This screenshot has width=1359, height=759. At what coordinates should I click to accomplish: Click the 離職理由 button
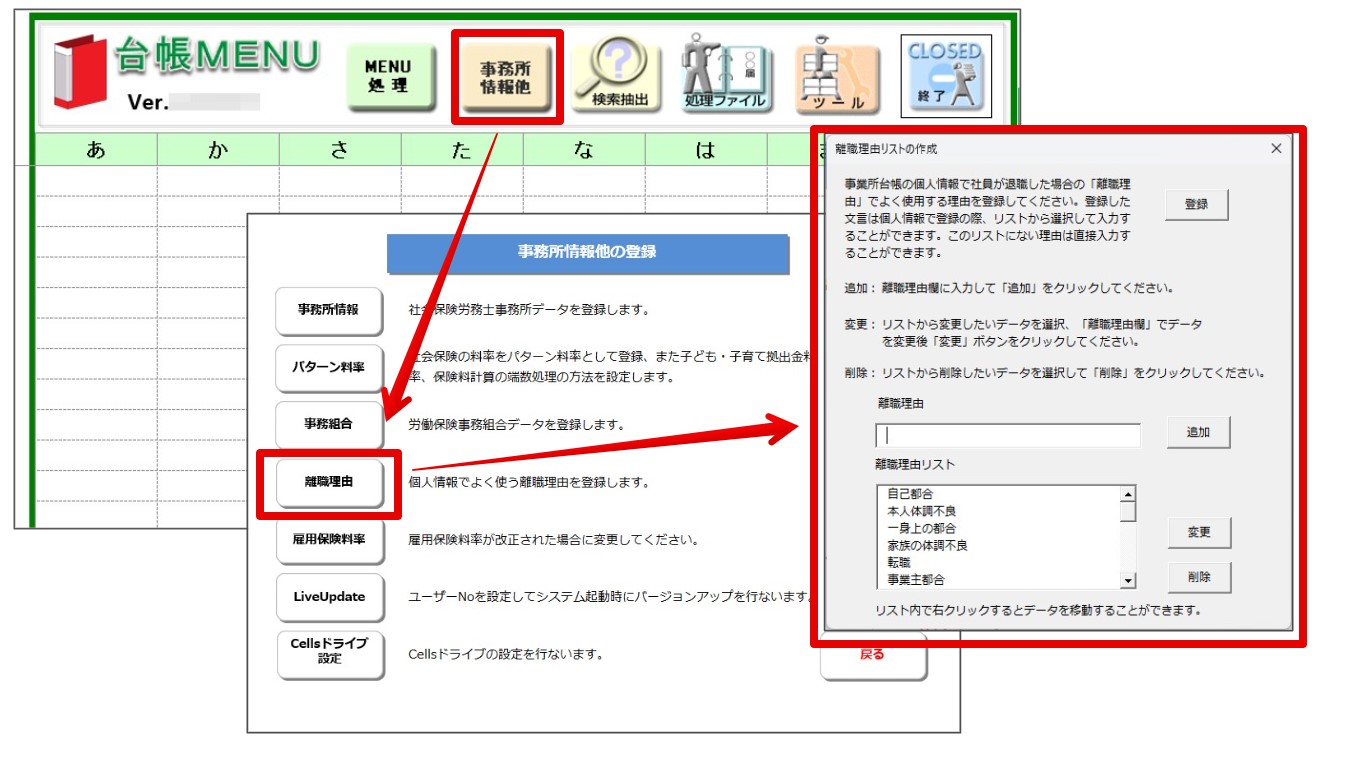[329, 482]
